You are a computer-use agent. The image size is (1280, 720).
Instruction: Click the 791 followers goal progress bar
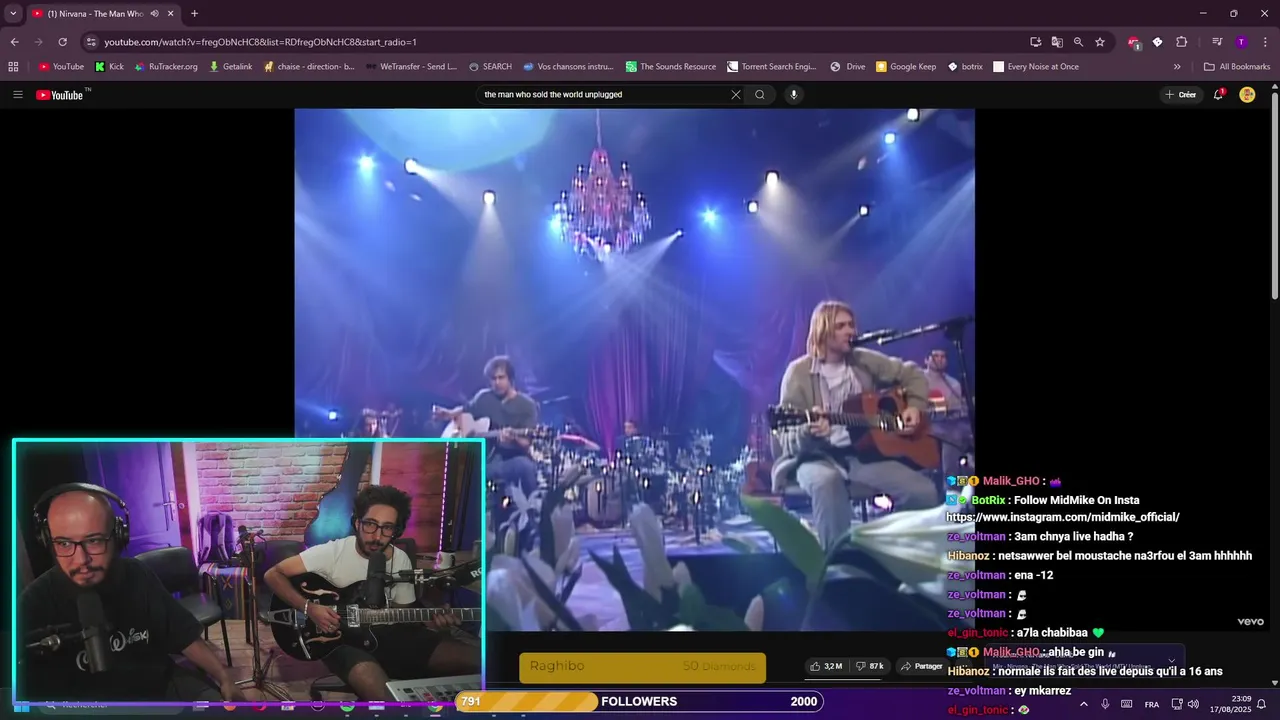point(641,701)
